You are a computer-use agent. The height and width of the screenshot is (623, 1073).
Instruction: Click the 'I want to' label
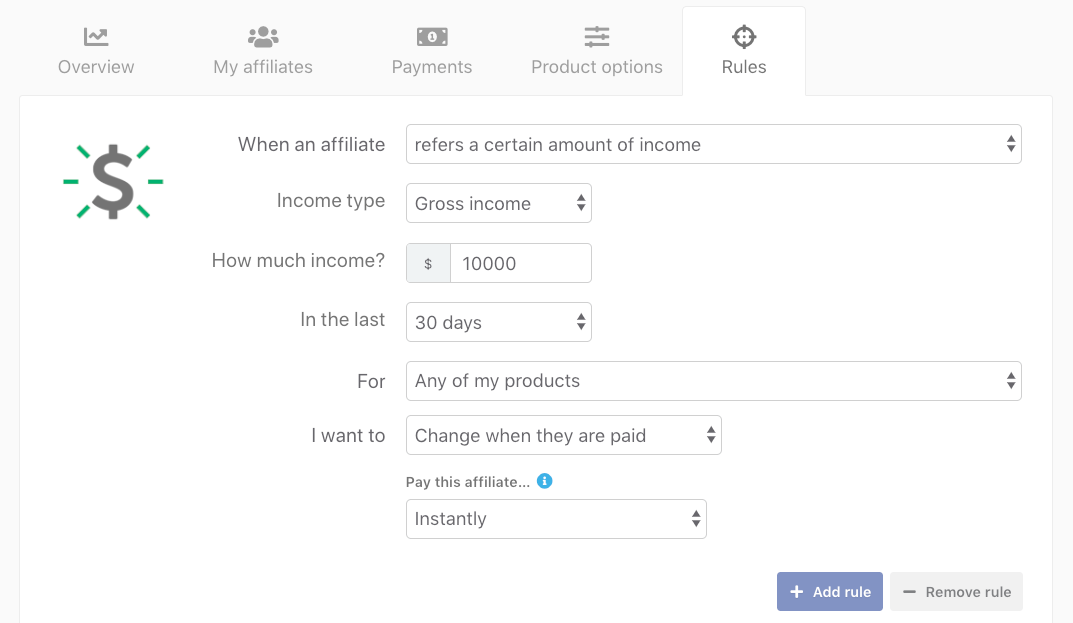(348, 435)
